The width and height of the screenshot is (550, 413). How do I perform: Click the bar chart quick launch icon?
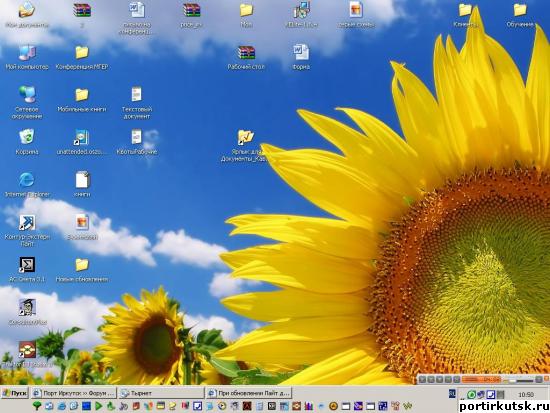pyautogui.click(x=309, y=406)
